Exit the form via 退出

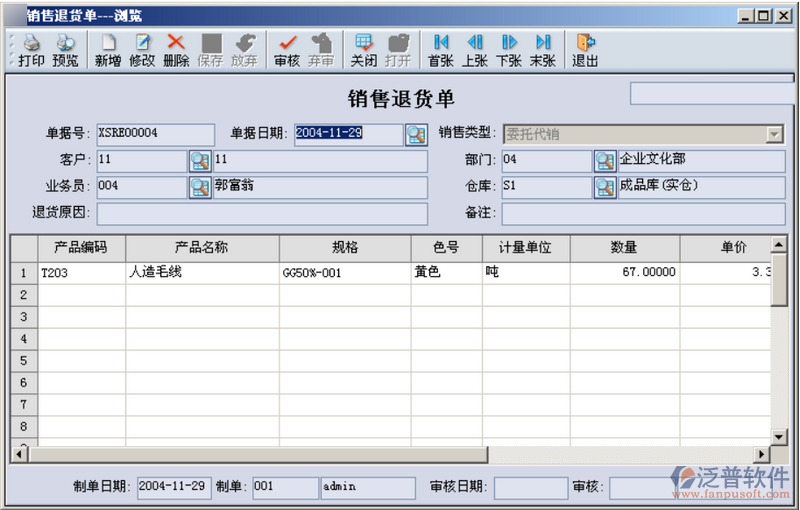pos(585,50)
